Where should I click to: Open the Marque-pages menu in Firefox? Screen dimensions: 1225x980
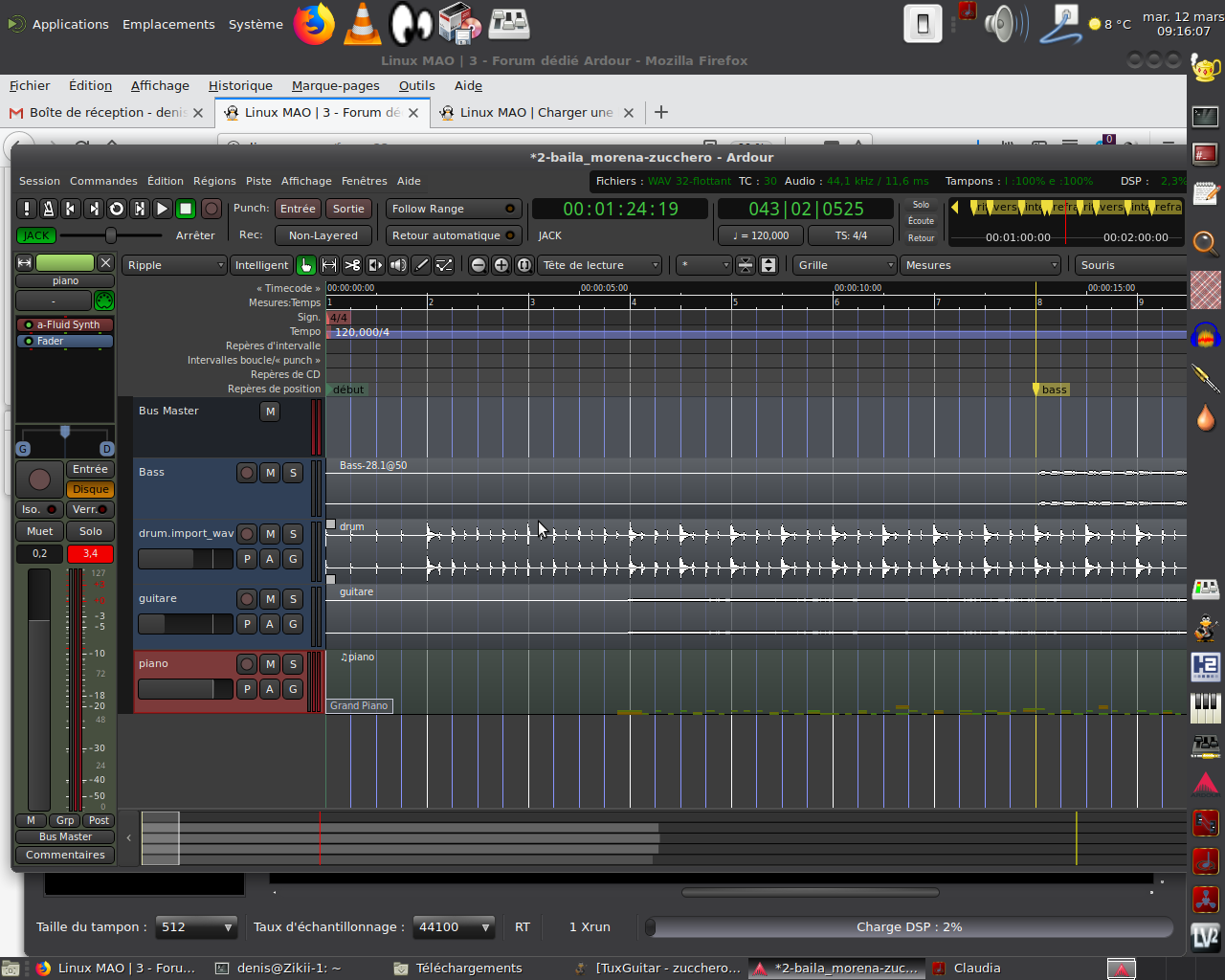pyautogui.click(x=335, y=85)
